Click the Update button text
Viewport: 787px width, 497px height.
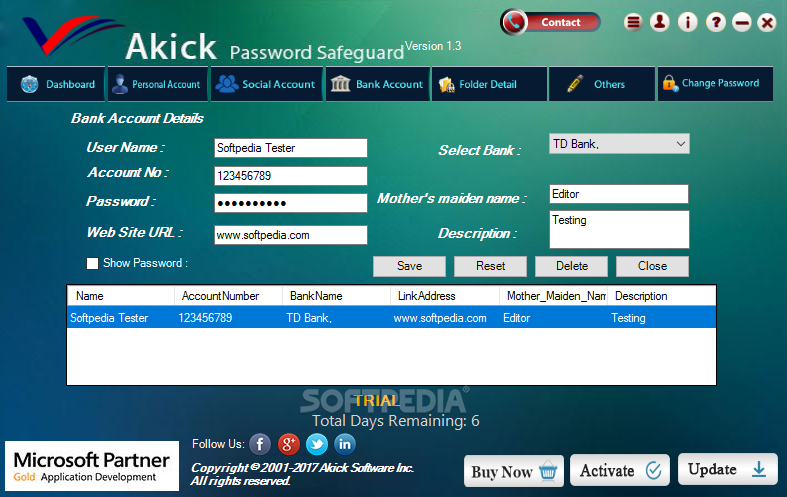click(712, 469)
